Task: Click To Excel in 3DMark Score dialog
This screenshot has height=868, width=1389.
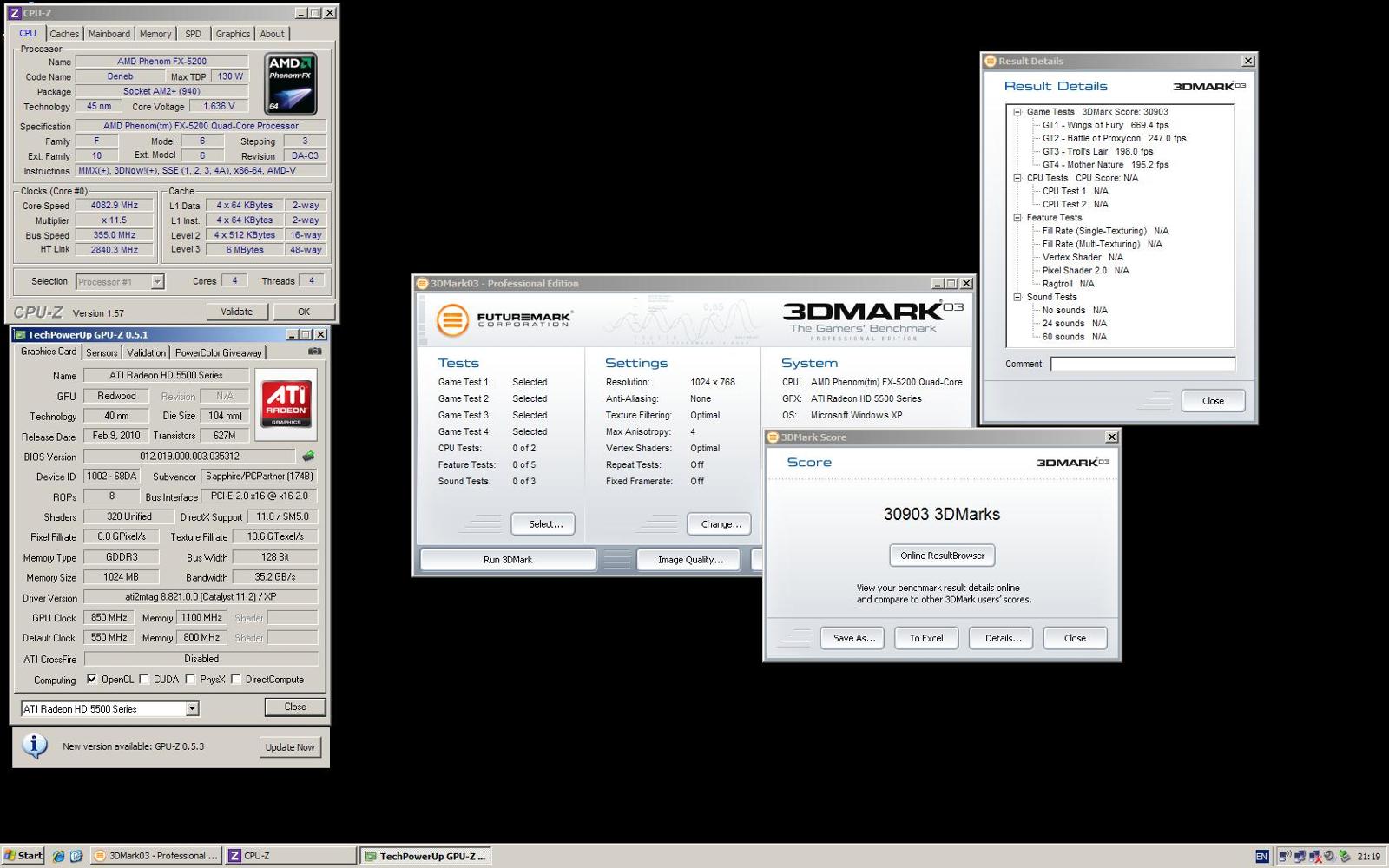Action: (926, 638)
